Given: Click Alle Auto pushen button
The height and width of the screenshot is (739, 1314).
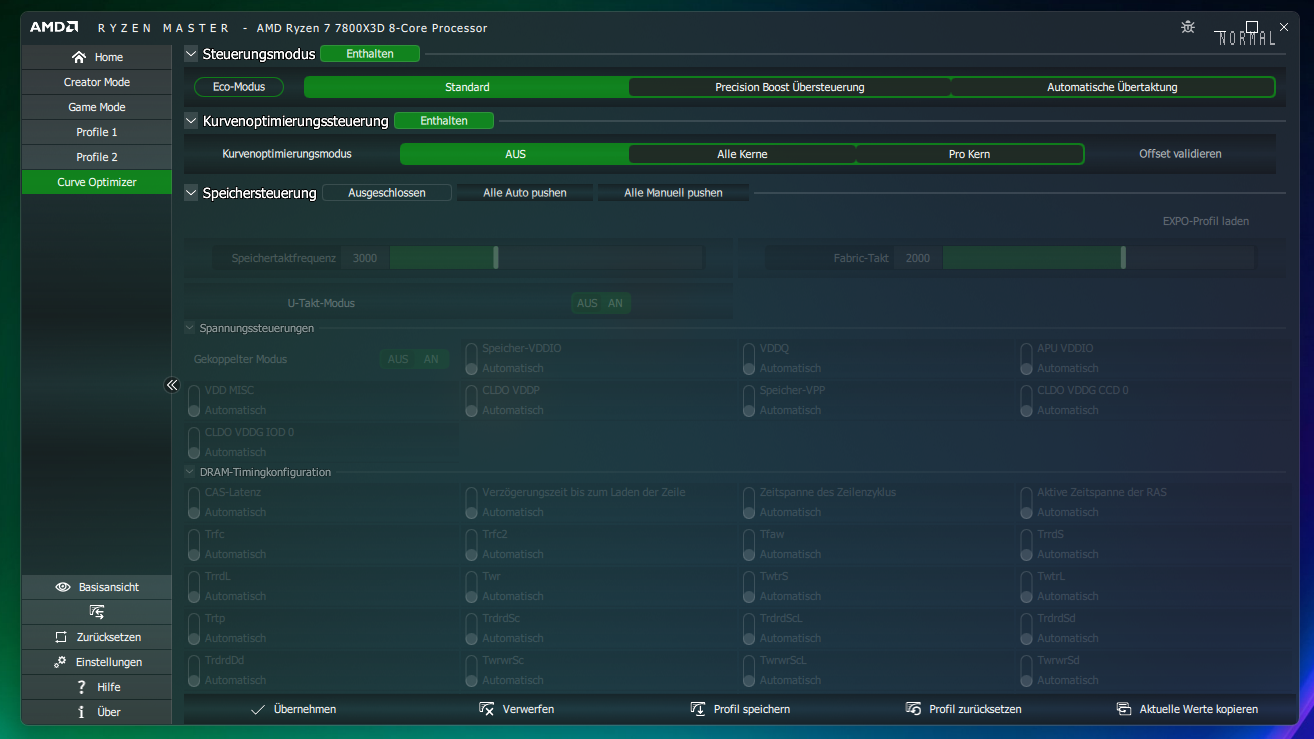Looking at the screenshot, I should (x=525, y=193).
